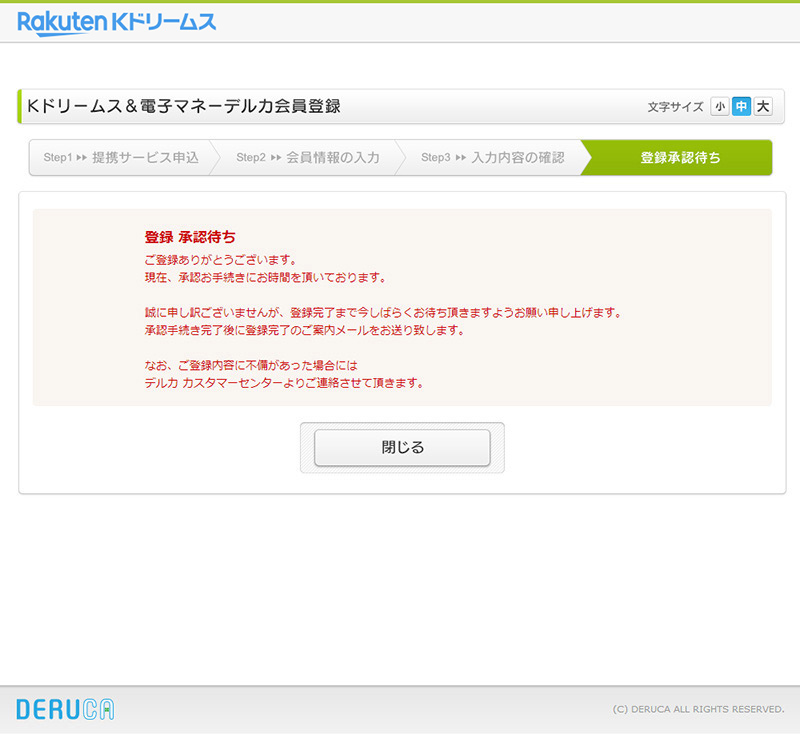Select Step3 入力内容の確認 step
This screenshot has width=800, height=734.
[x=492, y=158]
